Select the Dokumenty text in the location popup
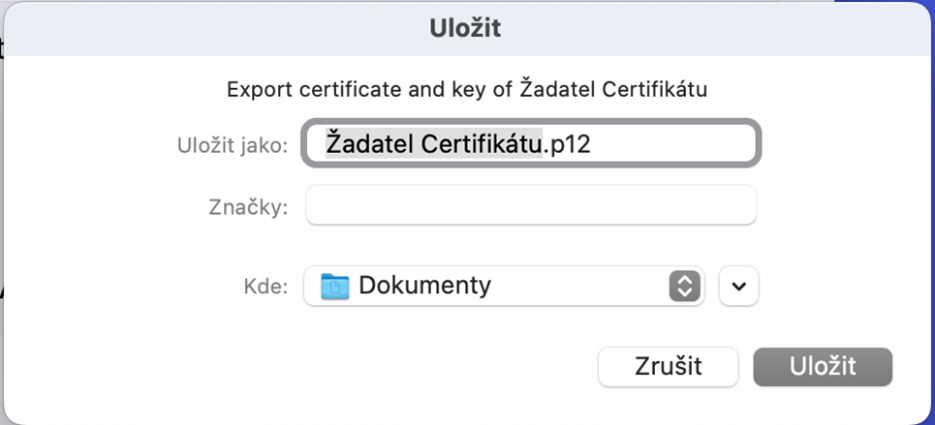The image size is (935, 425). [x=425, y=286]
